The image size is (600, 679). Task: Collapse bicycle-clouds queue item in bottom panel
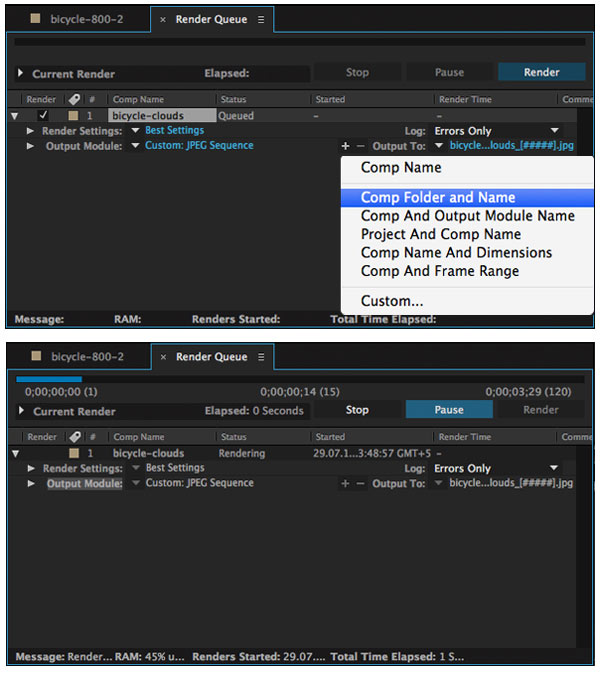pos(16,454)
